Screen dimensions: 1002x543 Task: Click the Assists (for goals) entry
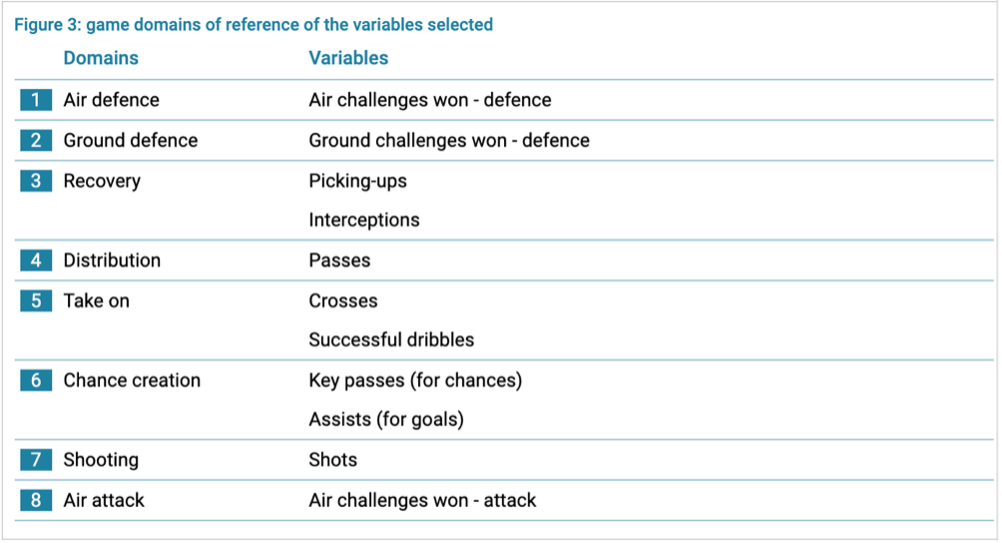click(386, 420)
